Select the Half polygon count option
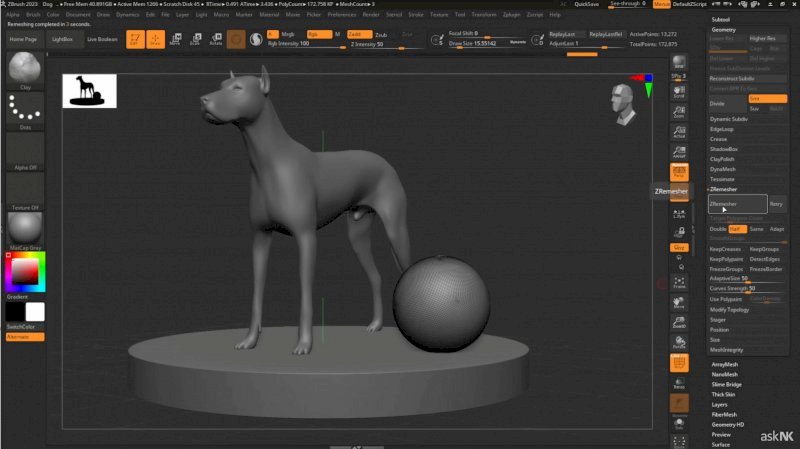This screenshot has width=800, height=449. pos(737,229)
